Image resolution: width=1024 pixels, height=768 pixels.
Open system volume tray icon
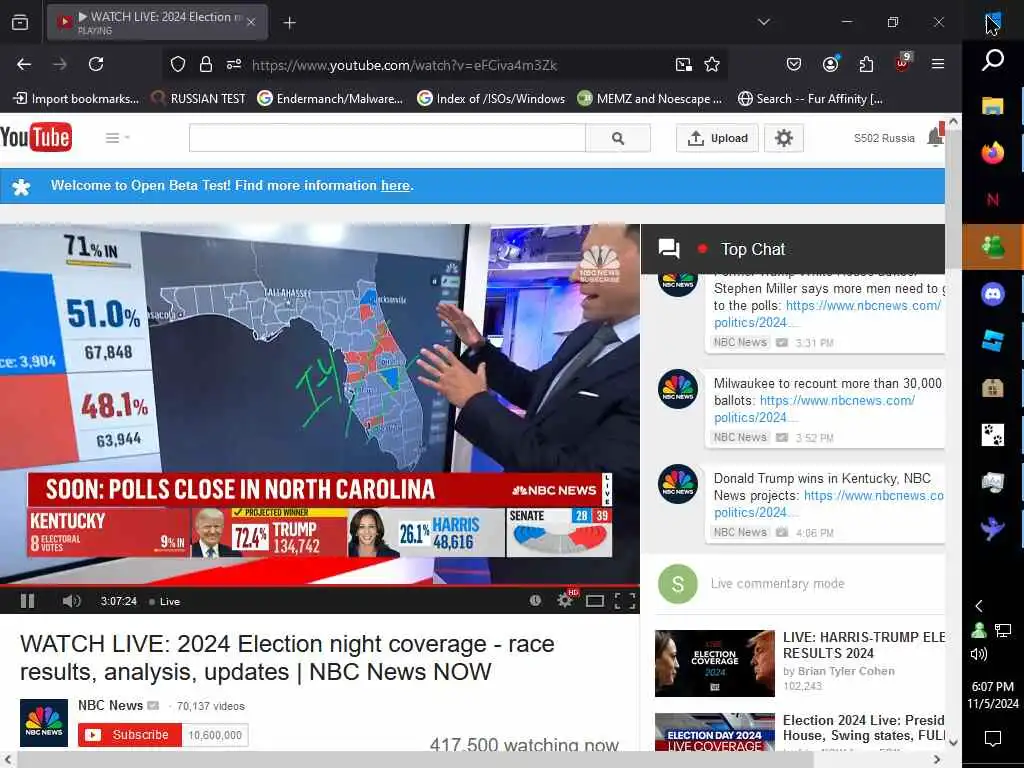pos(979,654)
